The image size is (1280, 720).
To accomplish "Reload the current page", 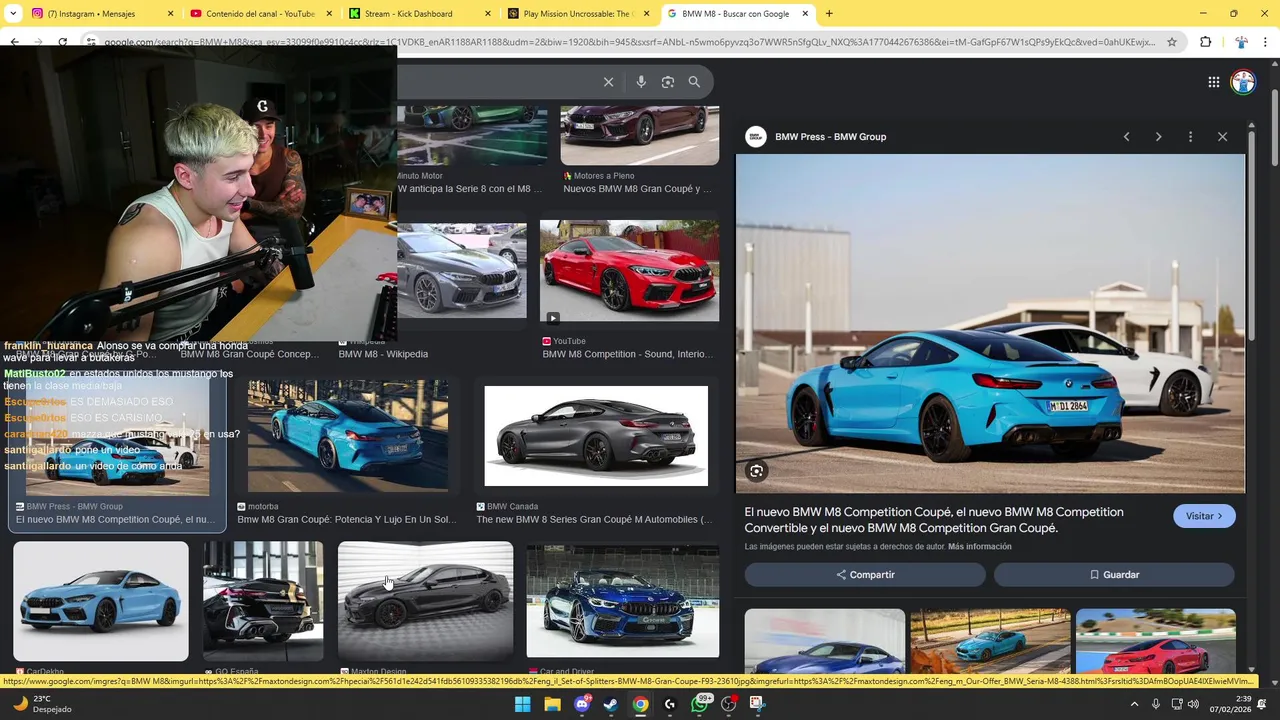I will [x=62, y=42].
